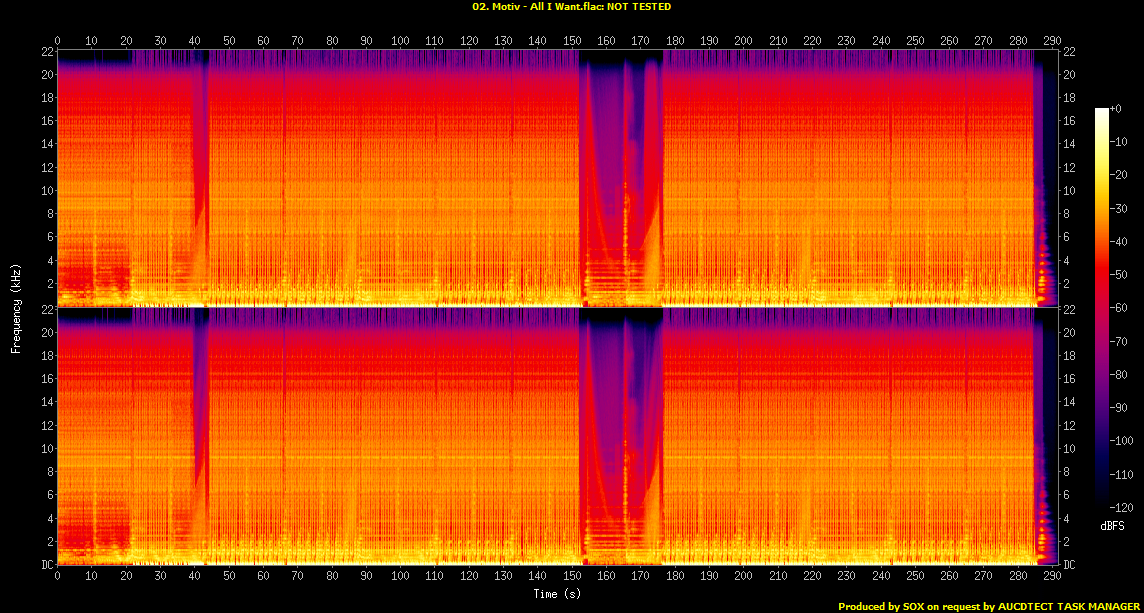Click the "-20" color scale label

1118,174
